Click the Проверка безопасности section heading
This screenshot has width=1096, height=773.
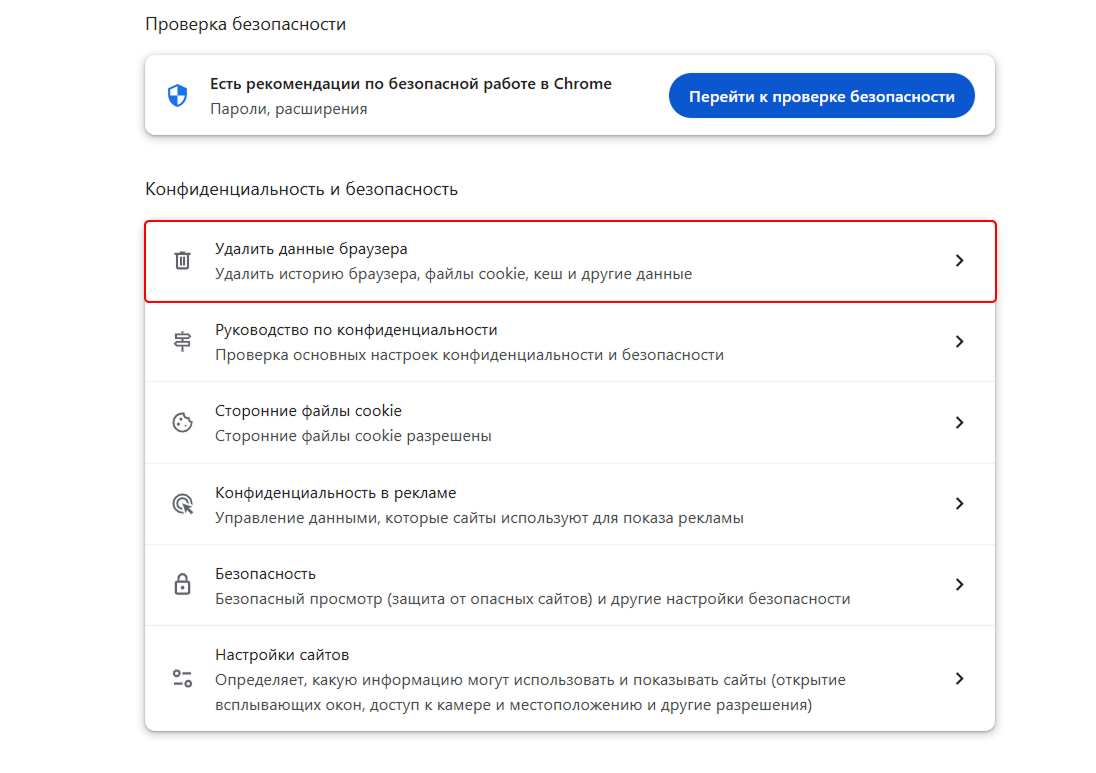[x=246, y=23]
